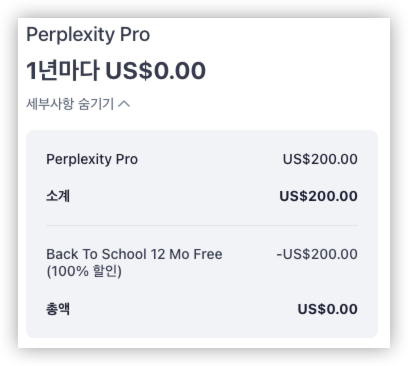408x366 pixels.
Task: Click the word Free in discount name
Action: [x=208, y=254]
